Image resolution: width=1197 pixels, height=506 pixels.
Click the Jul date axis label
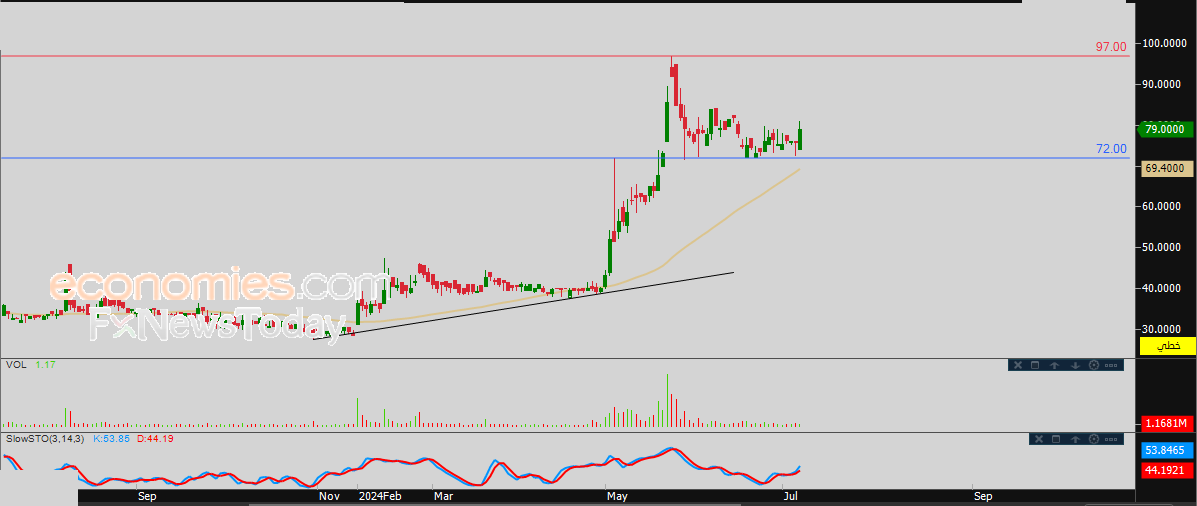789,496
